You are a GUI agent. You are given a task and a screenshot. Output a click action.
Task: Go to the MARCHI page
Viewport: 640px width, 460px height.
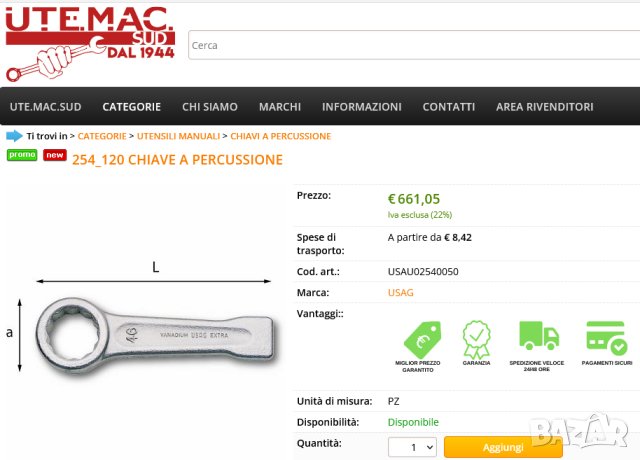click(280, 107)
